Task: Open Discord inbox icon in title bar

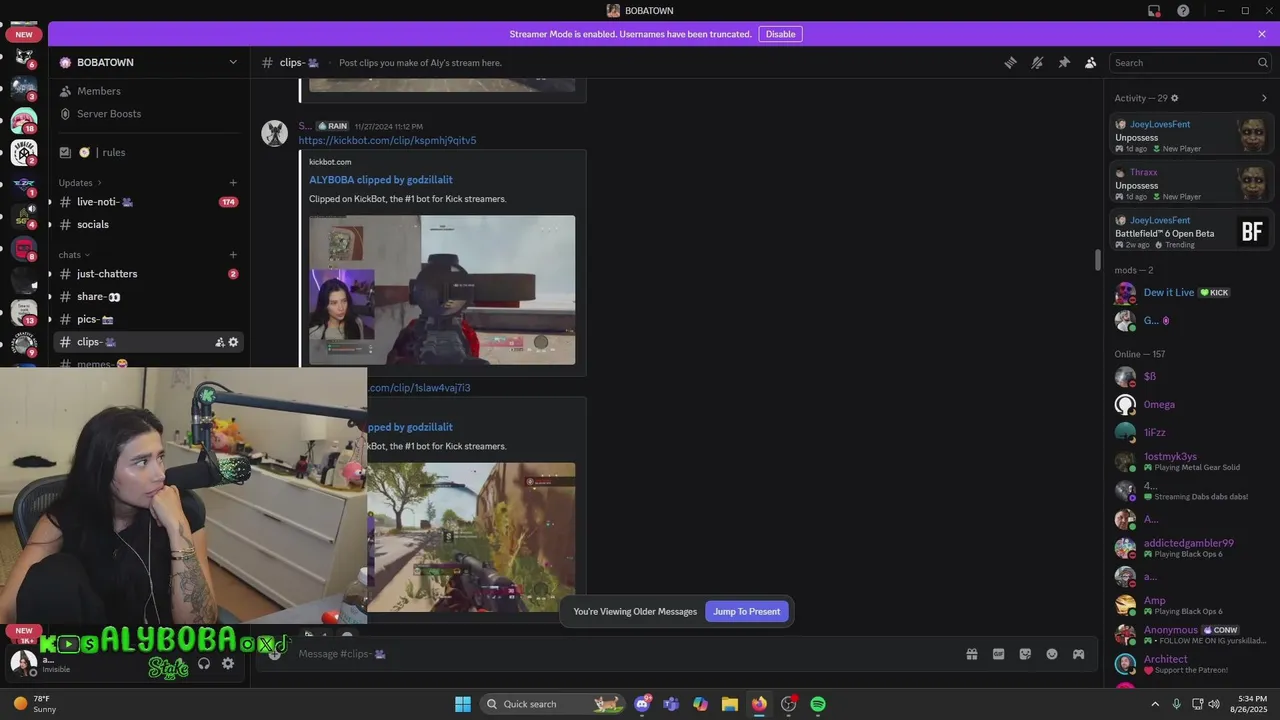Action: 1154,11
